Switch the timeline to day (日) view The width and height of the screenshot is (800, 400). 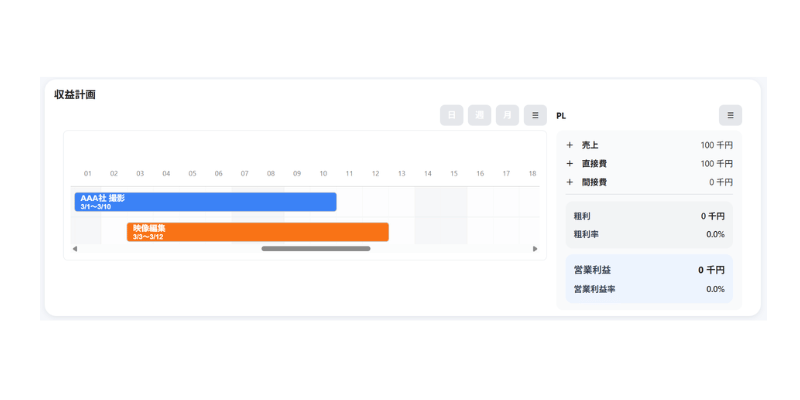pyautogui.click(x=452, y=115)
